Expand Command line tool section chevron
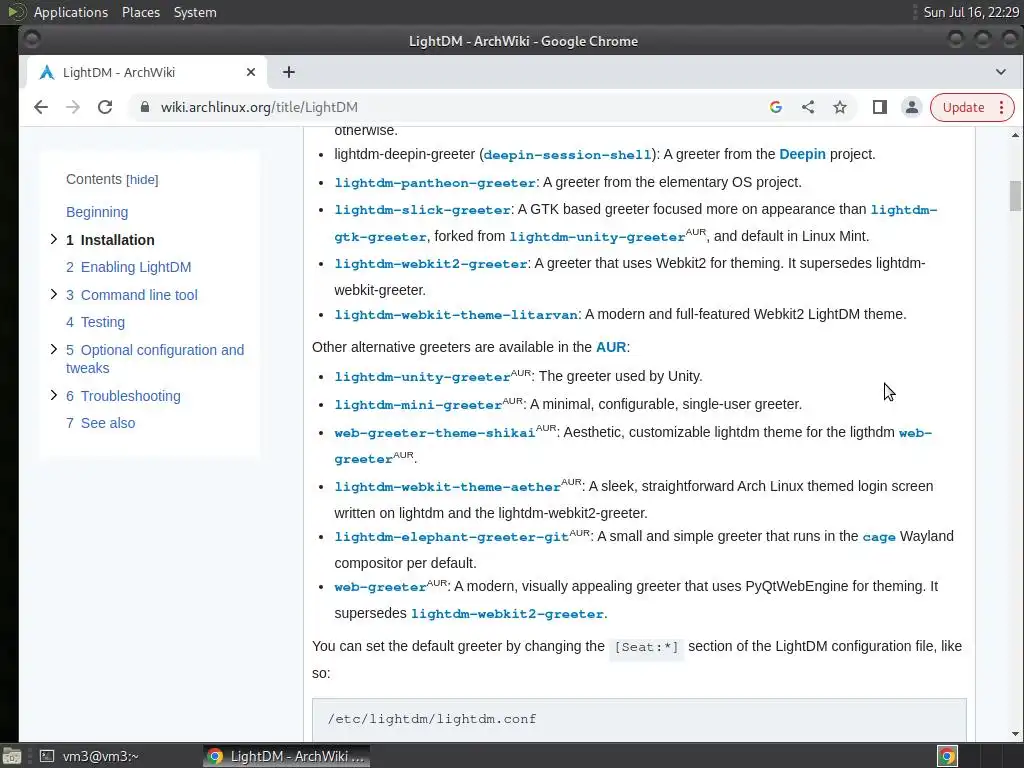1024x768 pixels. tap(54, 295)
